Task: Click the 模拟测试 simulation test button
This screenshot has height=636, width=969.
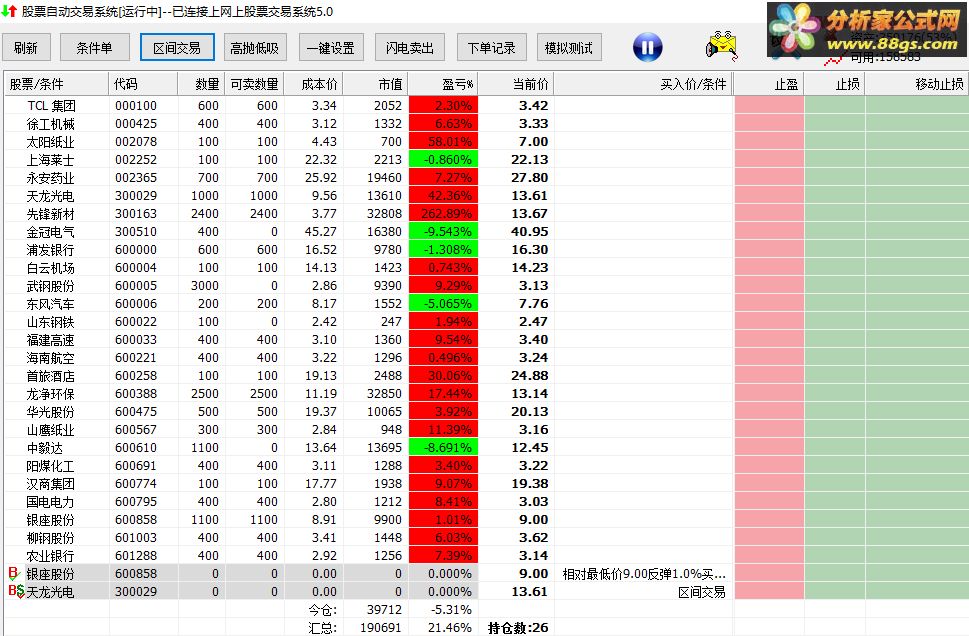Action: click(569, 48)
